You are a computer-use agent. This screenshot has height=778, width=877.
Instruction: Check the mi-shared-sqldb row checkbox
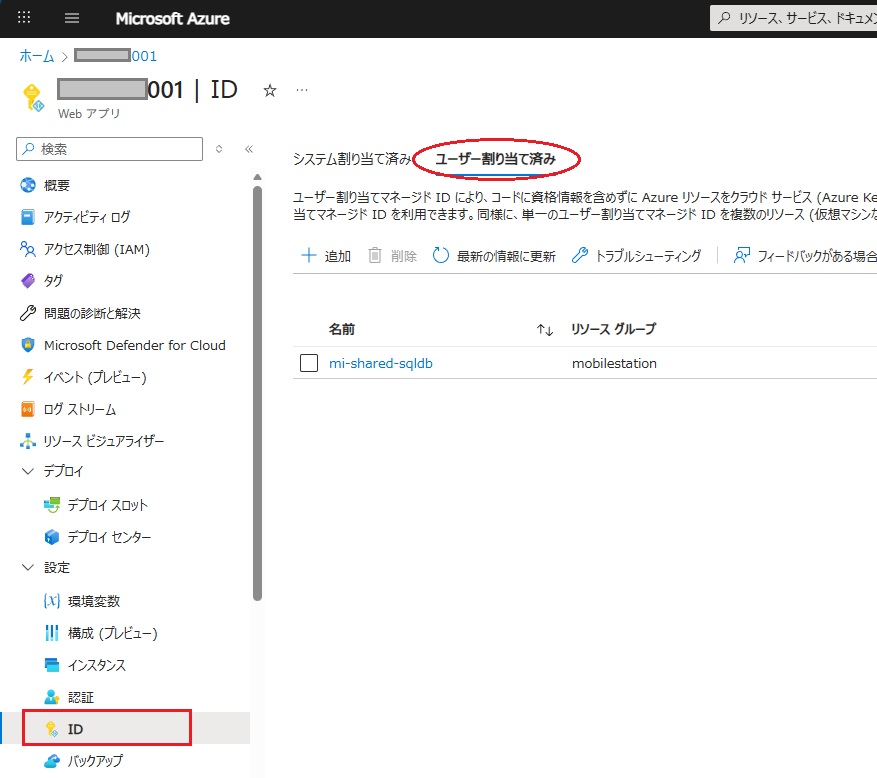309,363
